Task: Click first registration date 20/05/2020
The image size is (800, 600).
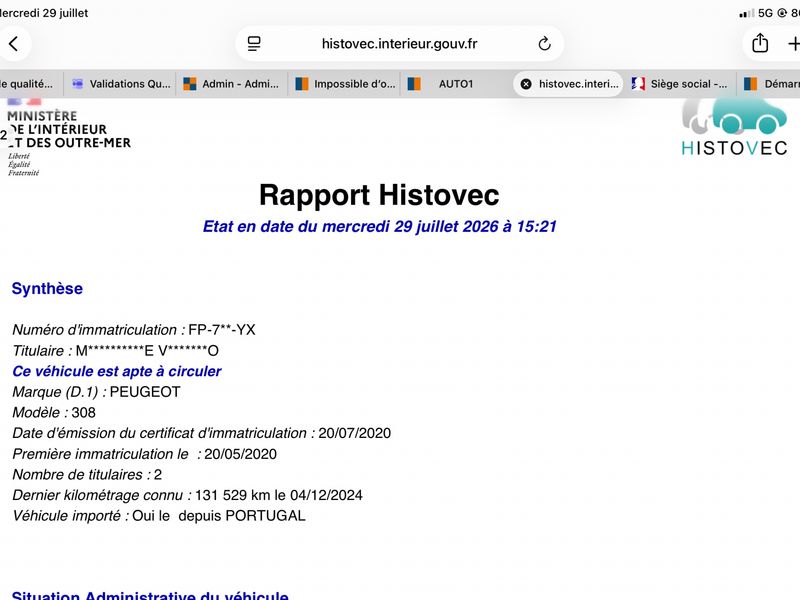Action: (240, 454)
